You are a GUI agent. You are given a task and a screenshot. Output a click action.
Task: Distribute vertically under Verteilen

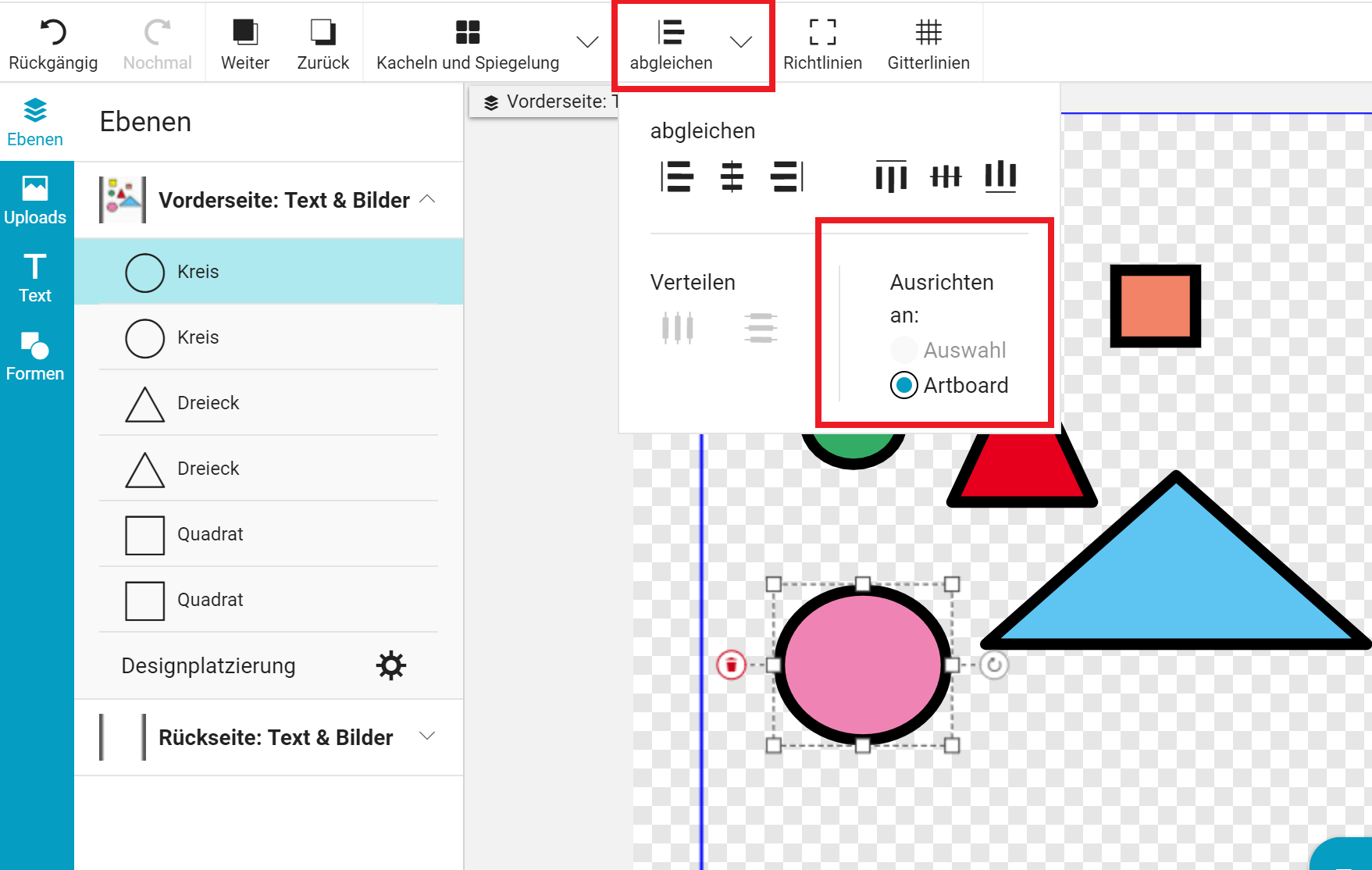pyautogui.click(x=761, y=328)
